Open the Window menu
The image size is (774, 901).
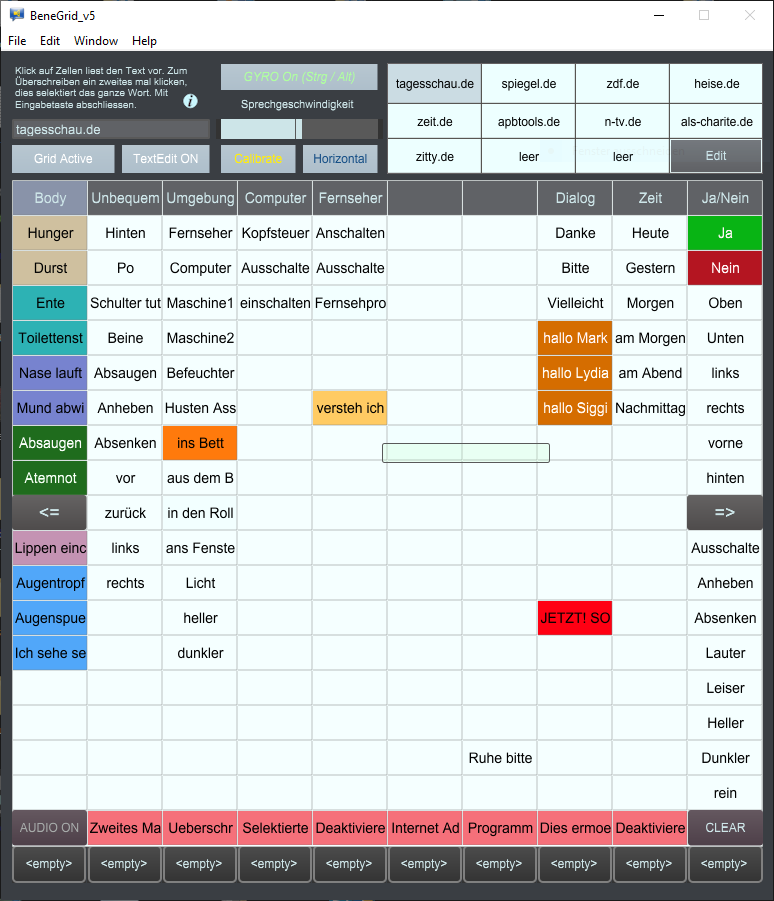(x=96, y=41)
